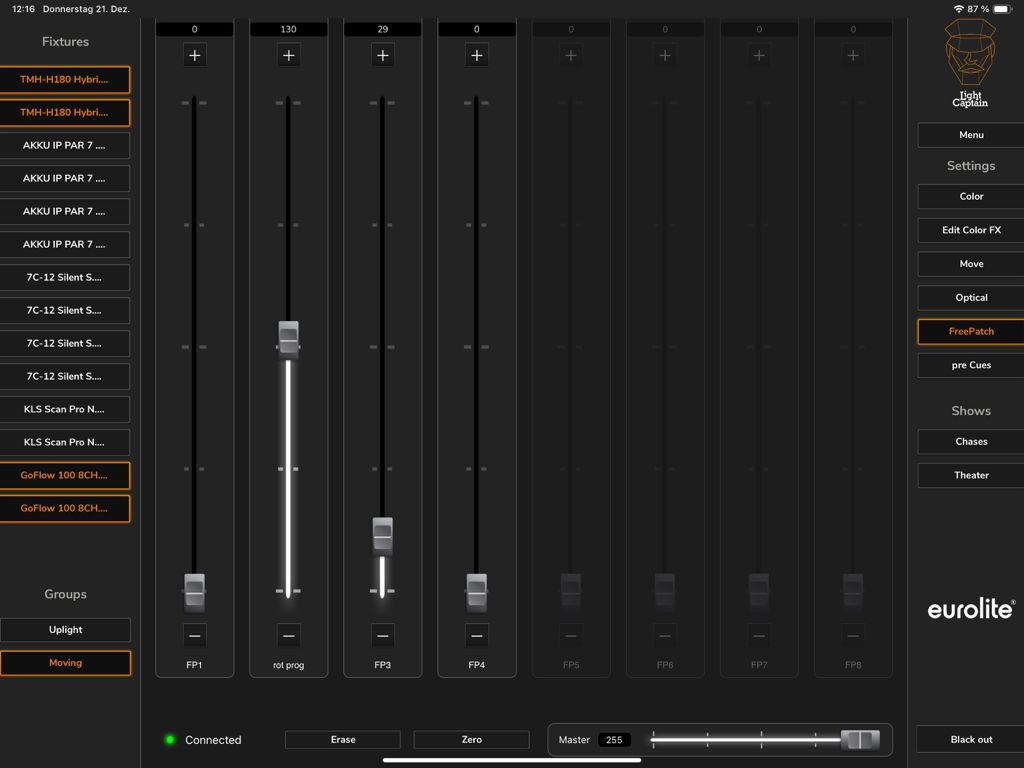Screen dimensions: 1024x768
Task: Select the FreePatch mode
Action: tap(970, 331)
